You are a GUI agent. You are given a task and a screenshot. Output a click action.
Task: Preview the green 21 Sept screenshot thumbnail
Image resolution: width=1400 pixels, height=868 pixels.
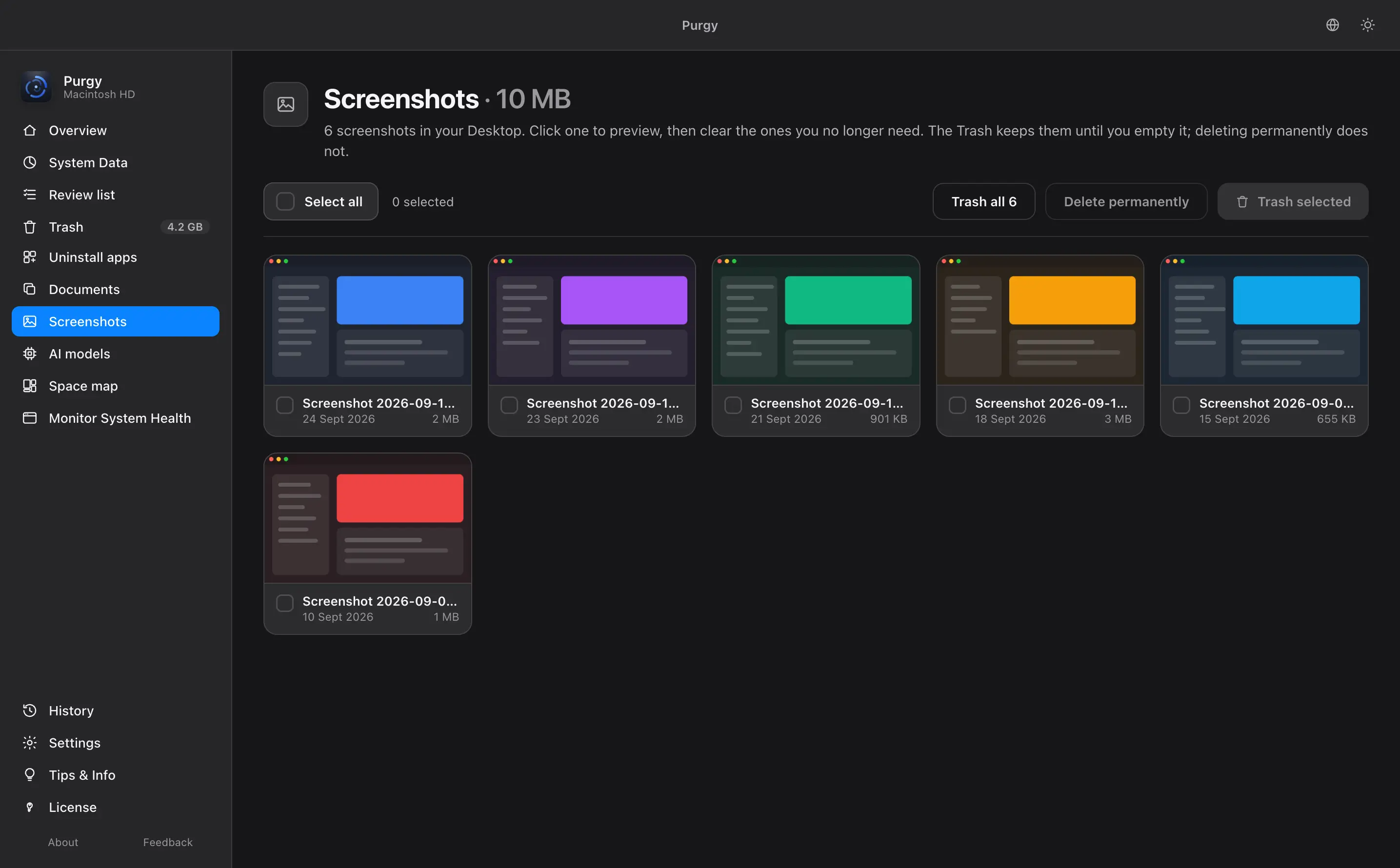(x=816, y=320)
